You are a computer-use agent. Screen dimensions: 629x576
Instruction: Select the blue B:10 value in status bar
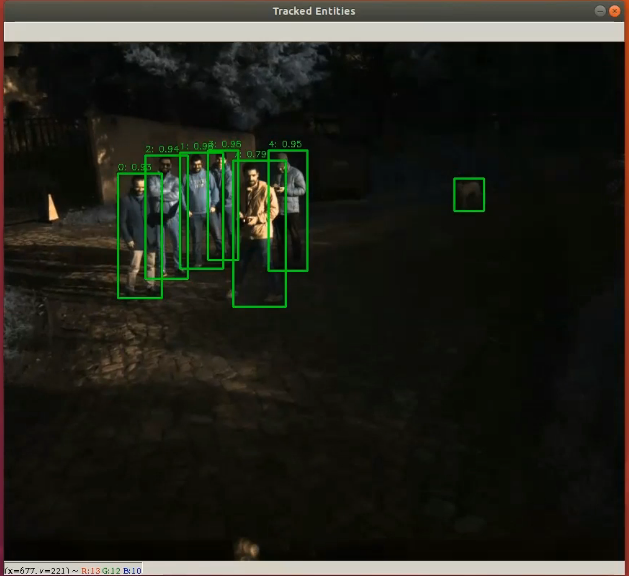[132, 569]
